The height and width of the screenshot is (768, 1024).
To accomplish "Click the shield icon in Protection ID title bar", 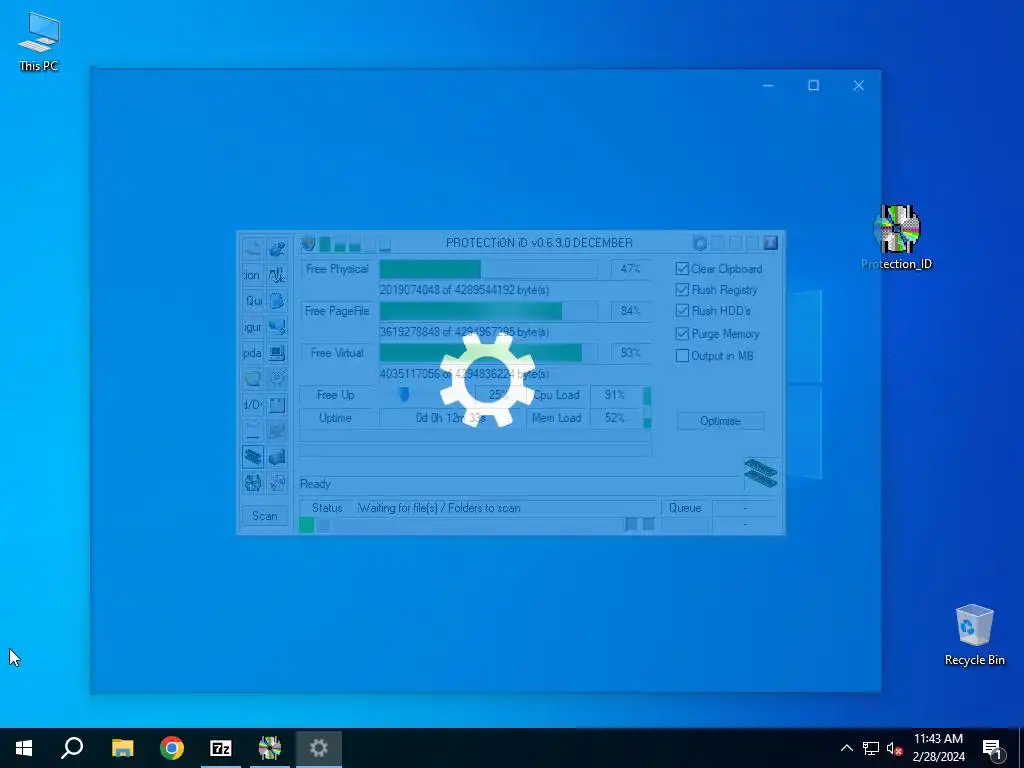I will (308, 244).
